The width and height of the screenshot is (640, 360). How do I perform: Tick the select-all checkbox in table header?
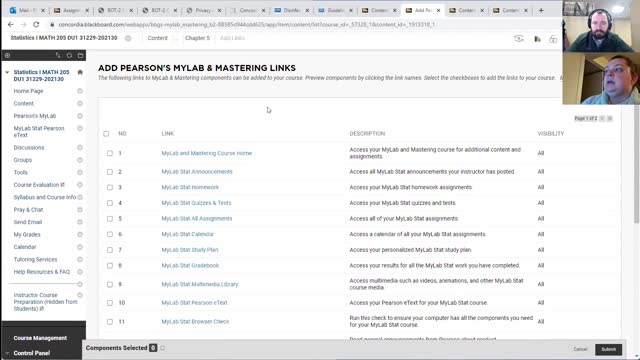[x=106, y=133]
